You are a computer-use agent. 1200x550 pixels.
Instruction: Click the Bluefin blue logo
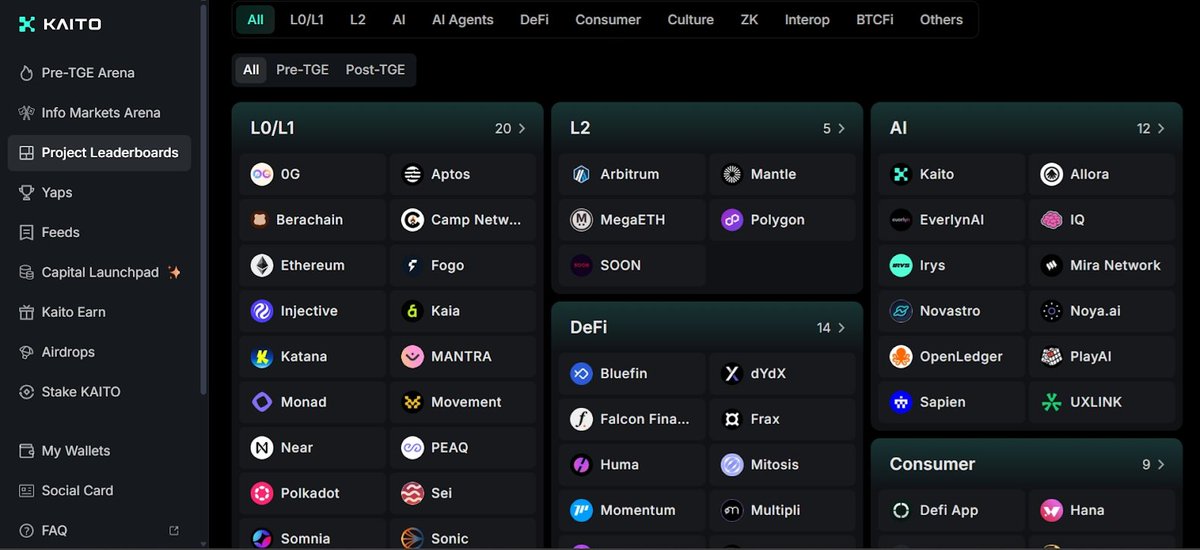(582, 374)
